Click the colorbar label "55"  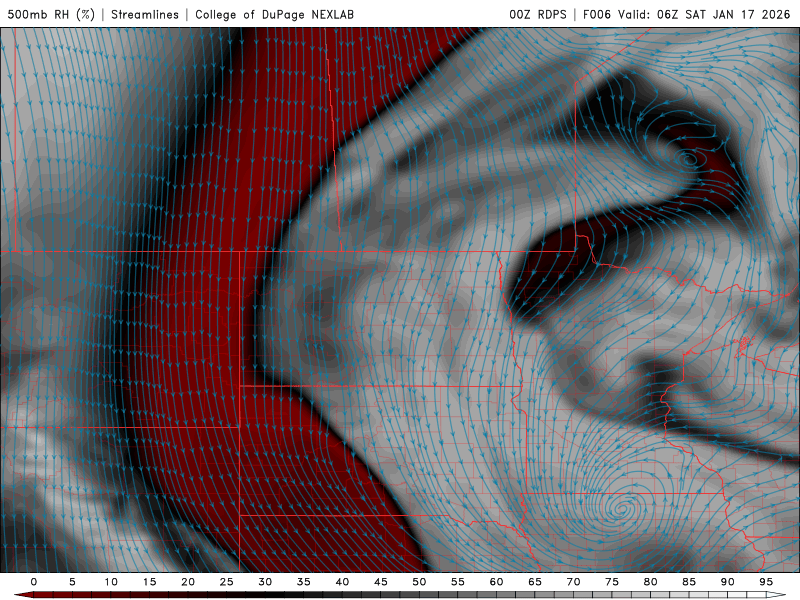(458, 582)
